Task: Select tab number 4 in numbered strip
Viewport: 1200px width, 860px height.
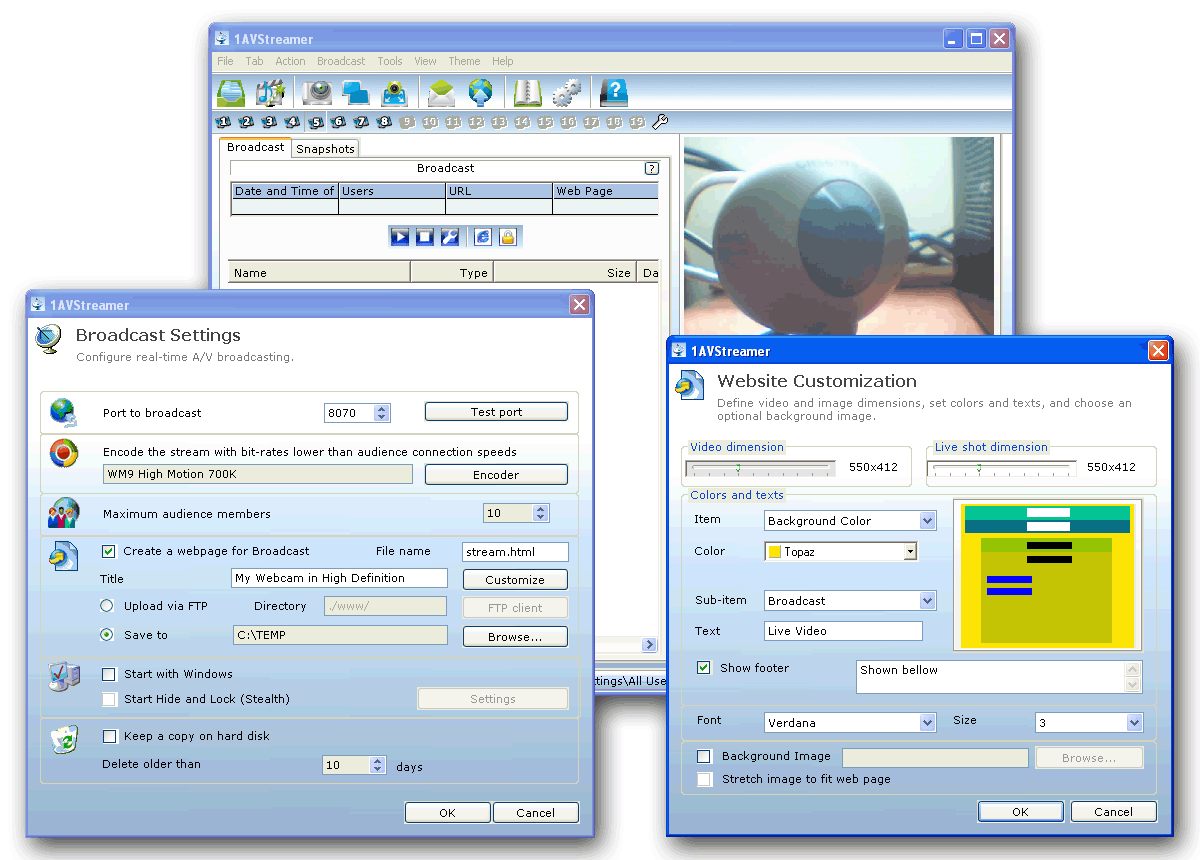Action: [292, 122]
